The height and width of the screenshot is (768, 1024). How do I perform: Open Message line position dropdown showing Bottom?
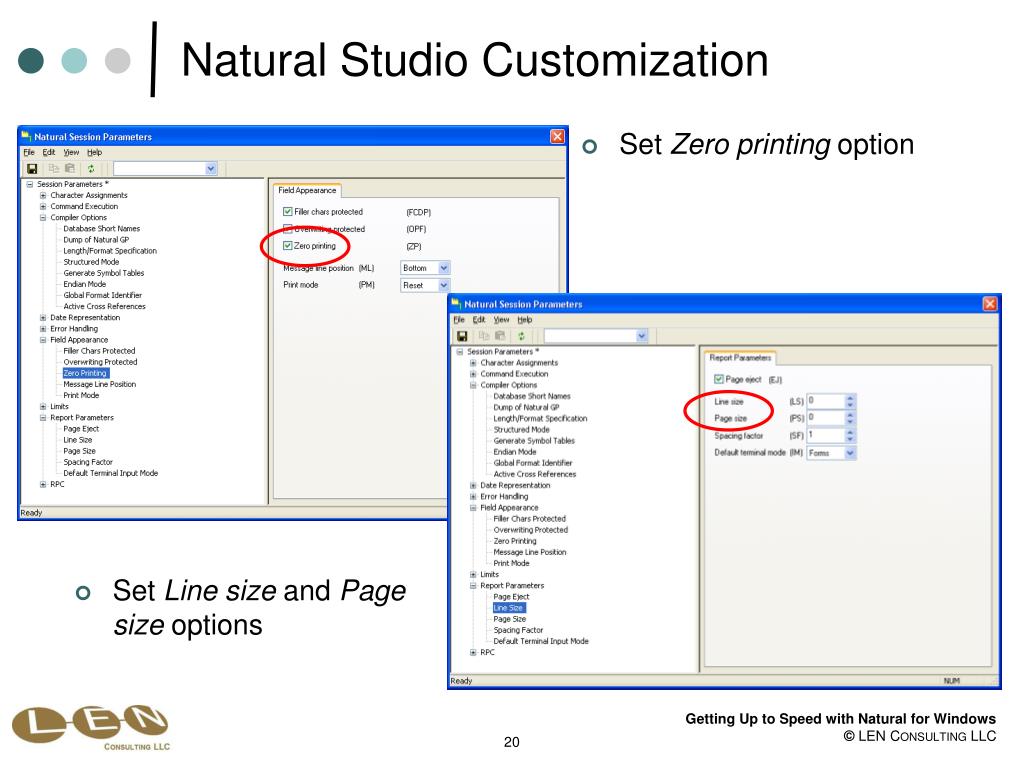tap(443, 268)
